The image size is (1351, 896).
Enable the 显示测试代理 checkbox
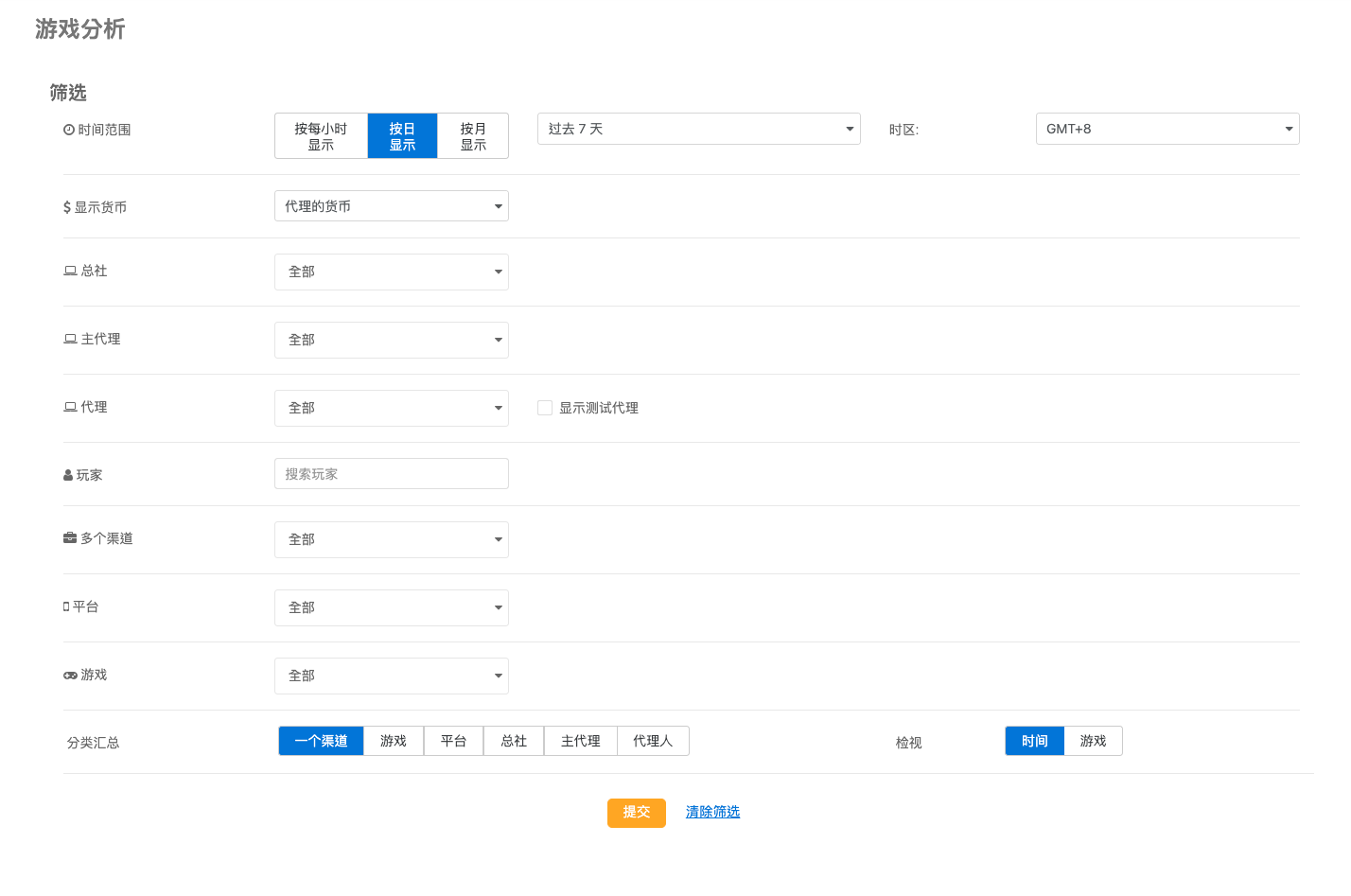pyautogui.click(x=545, y=408)
